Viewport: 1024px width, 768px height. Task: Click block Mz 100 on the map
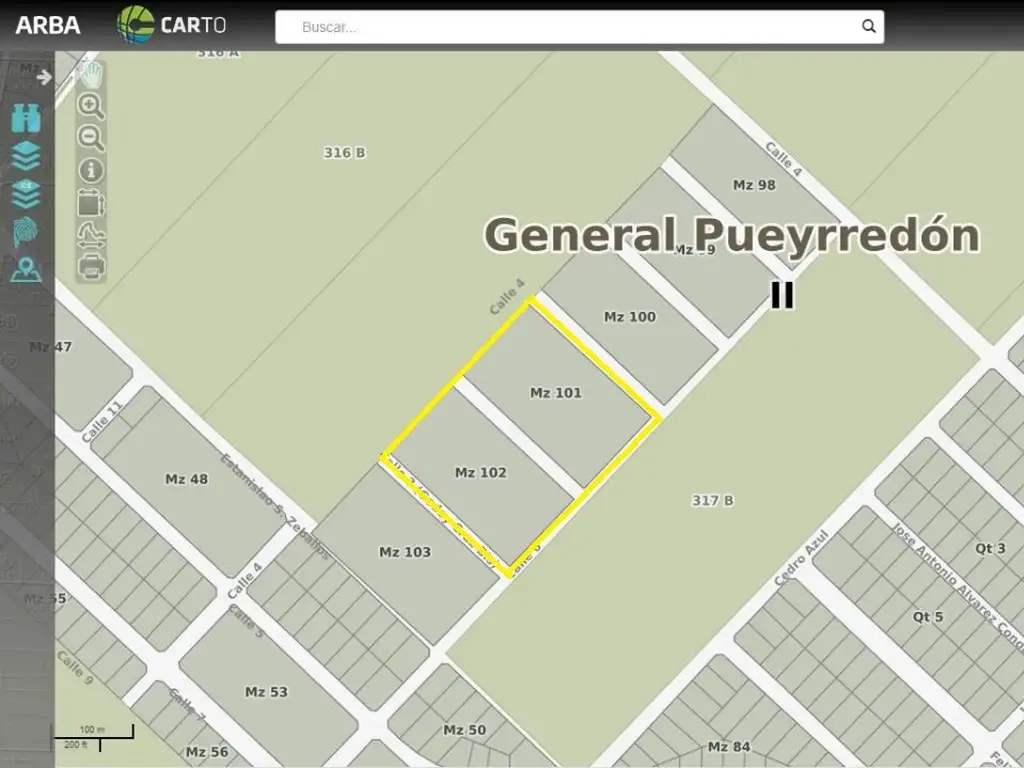(630, 317)
